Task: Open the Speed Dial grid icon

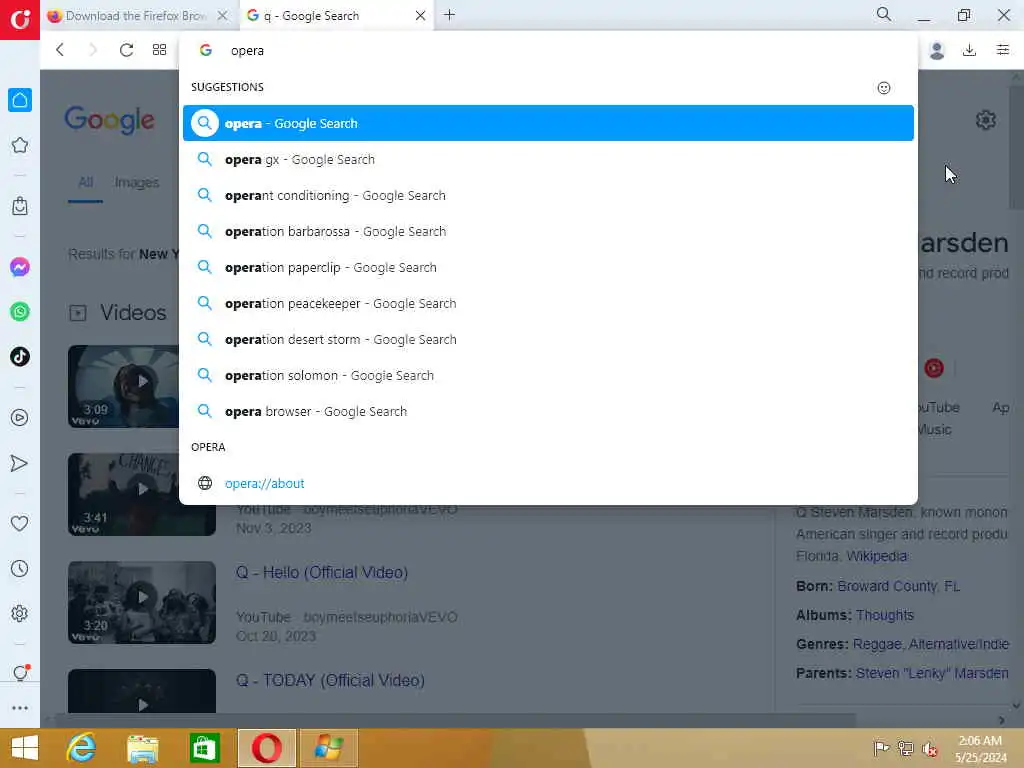Action: (159, 50)
